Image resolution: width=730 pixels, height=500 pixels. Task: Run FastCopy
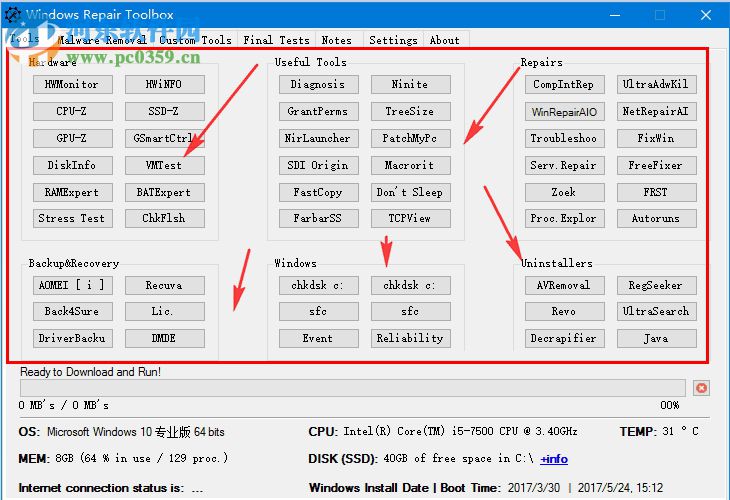[x=318, y=192]
